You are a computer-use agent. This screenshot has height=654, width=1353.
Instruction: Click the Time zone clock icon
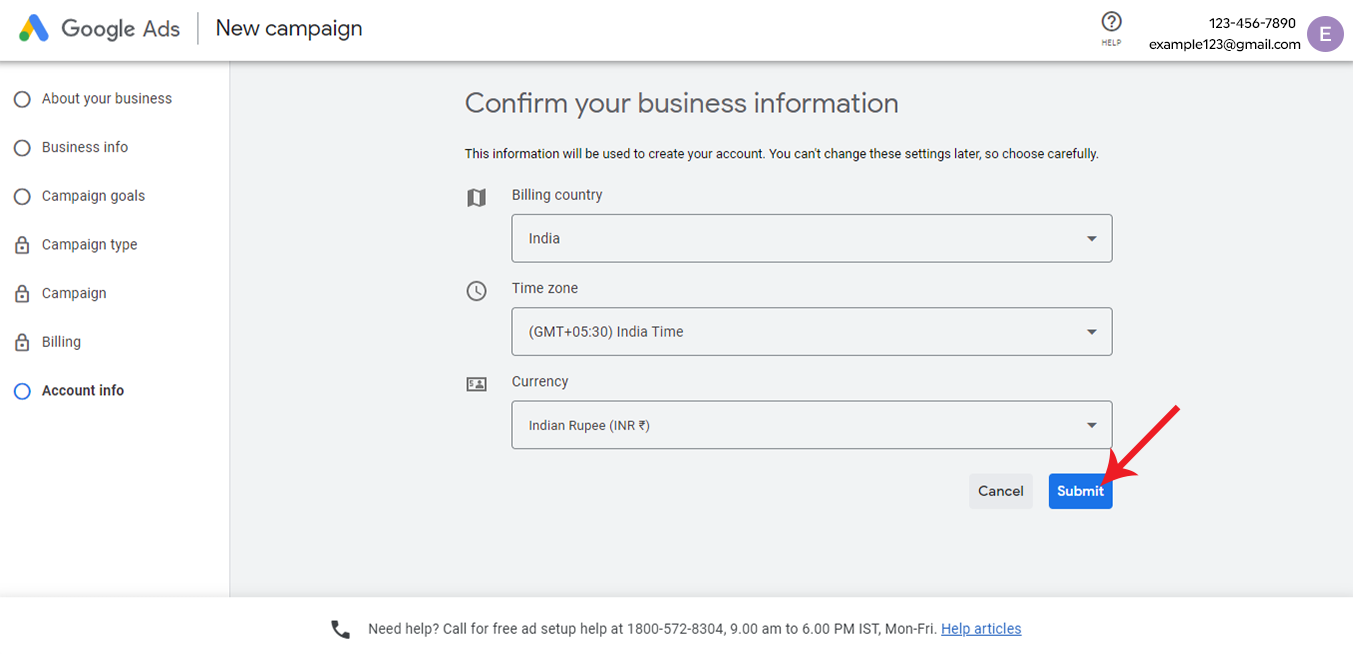[477, 291]
